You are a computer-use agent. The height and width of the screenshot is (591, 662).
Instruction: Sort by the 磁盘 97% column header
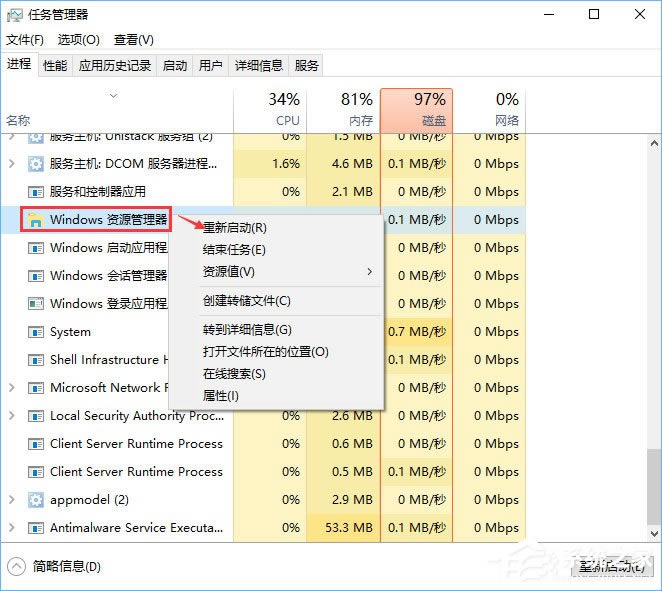[x=416, y=110]
